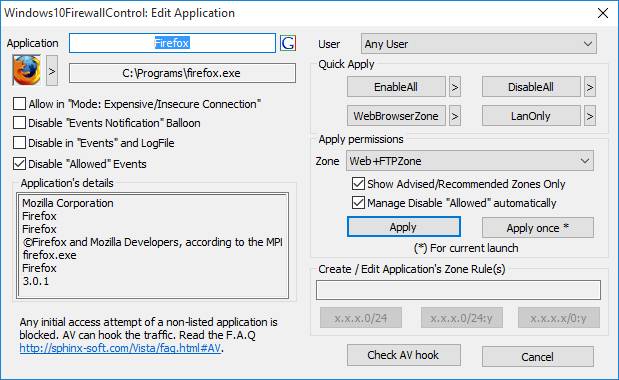Viewport: 619px width, 380px height.
Task: Expand the Zone dropdown set to Web+FTPZone
Action: click(x=470, y=161)
